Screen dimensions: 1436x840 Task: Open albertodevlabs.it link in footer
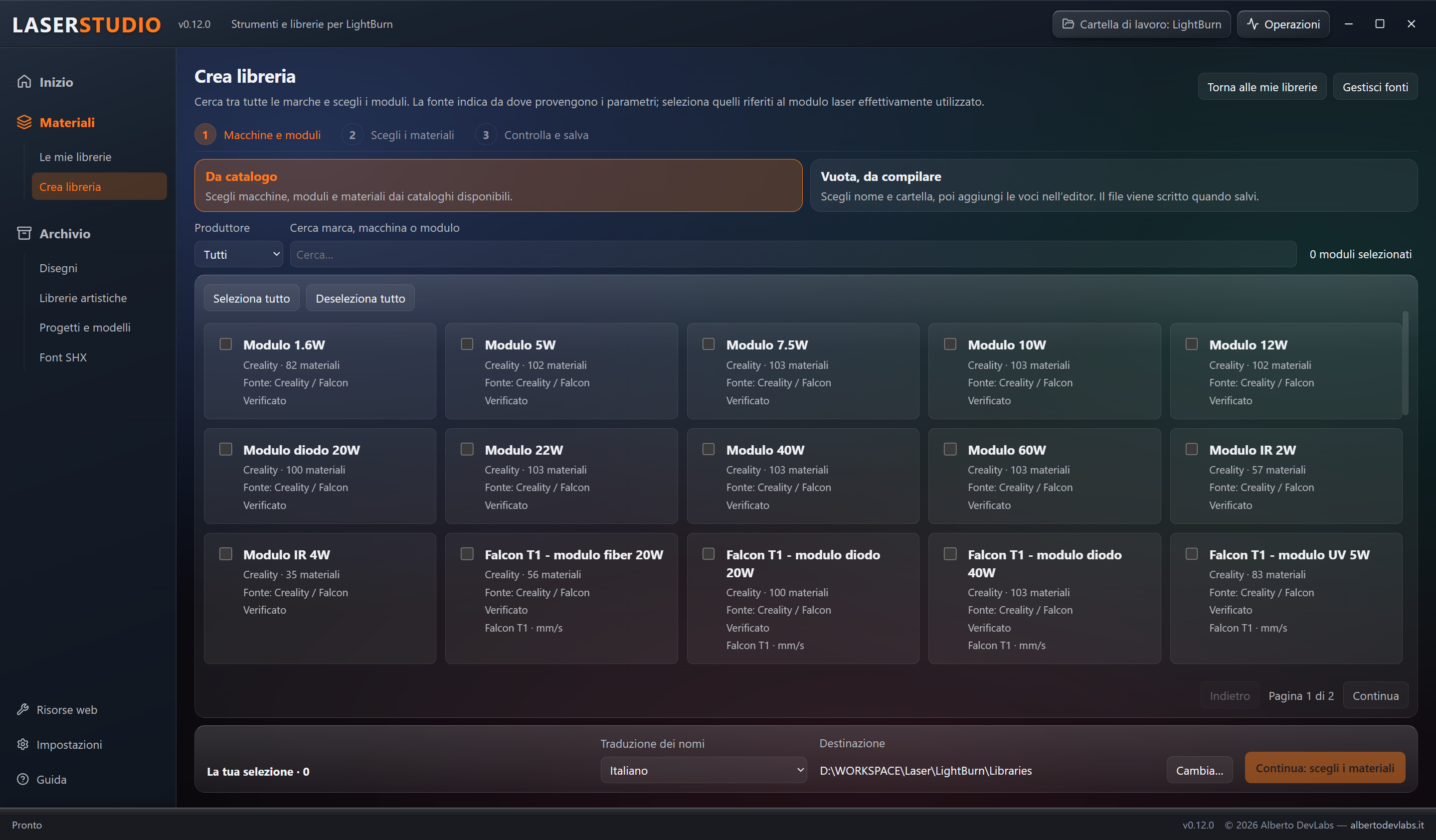[1387, 825]
